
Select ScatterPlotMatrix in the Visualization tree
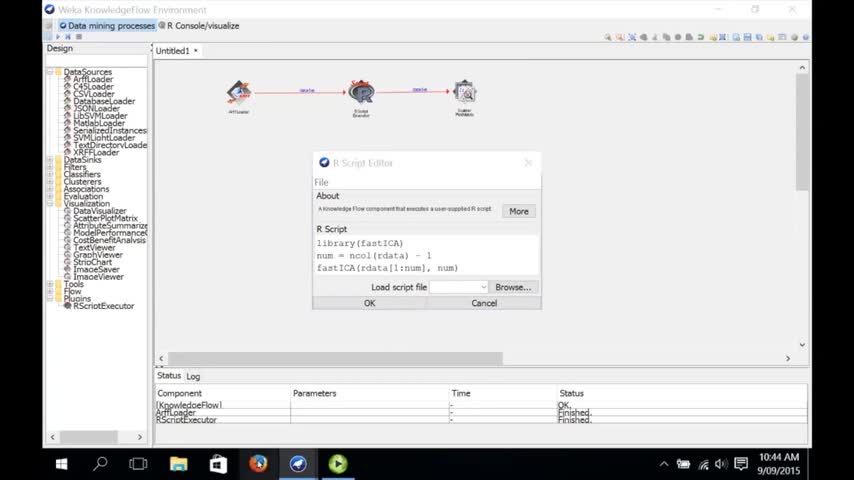click(105, 218)
